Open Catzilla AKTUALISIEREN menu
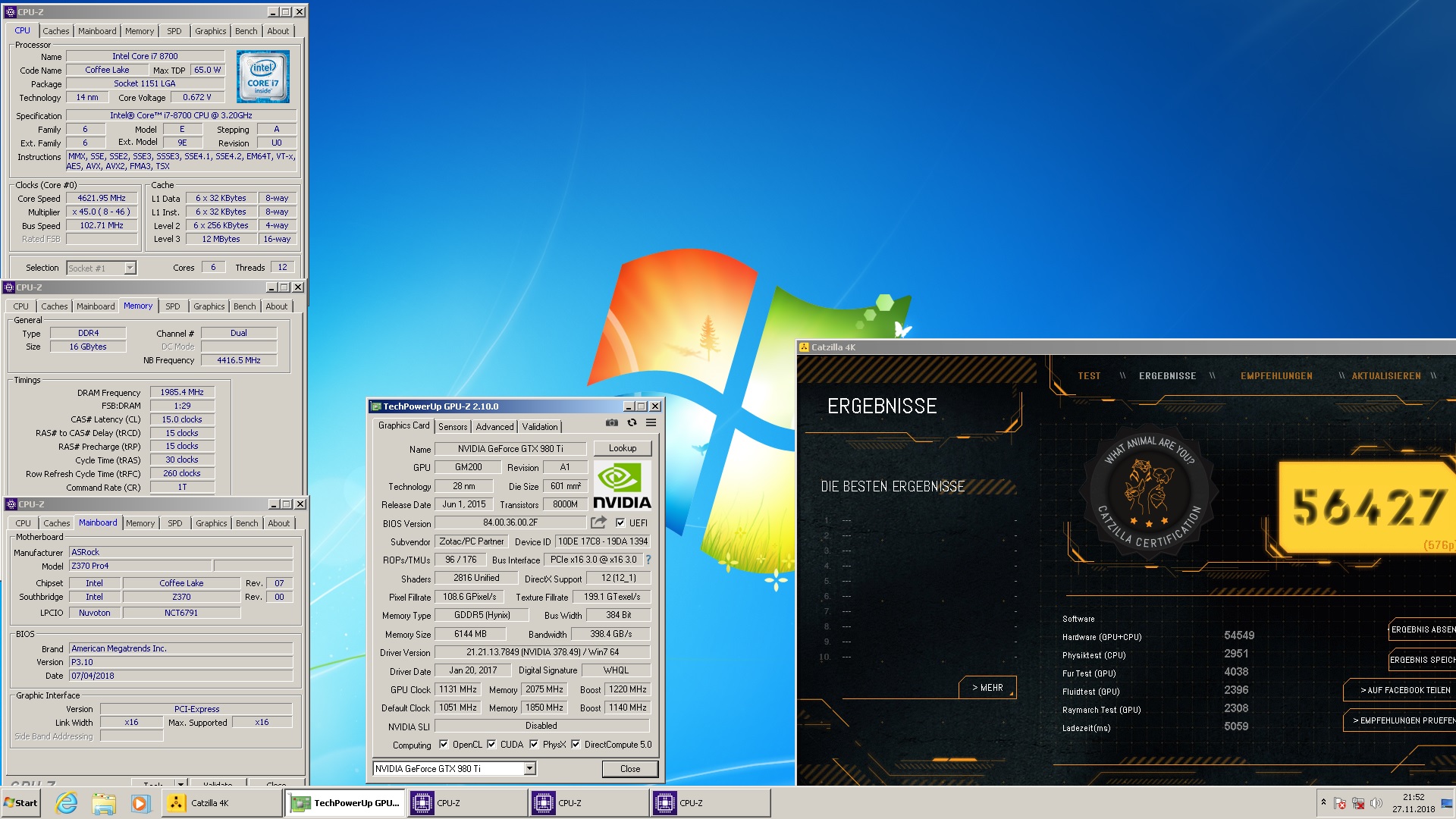 coord(1386,376)
